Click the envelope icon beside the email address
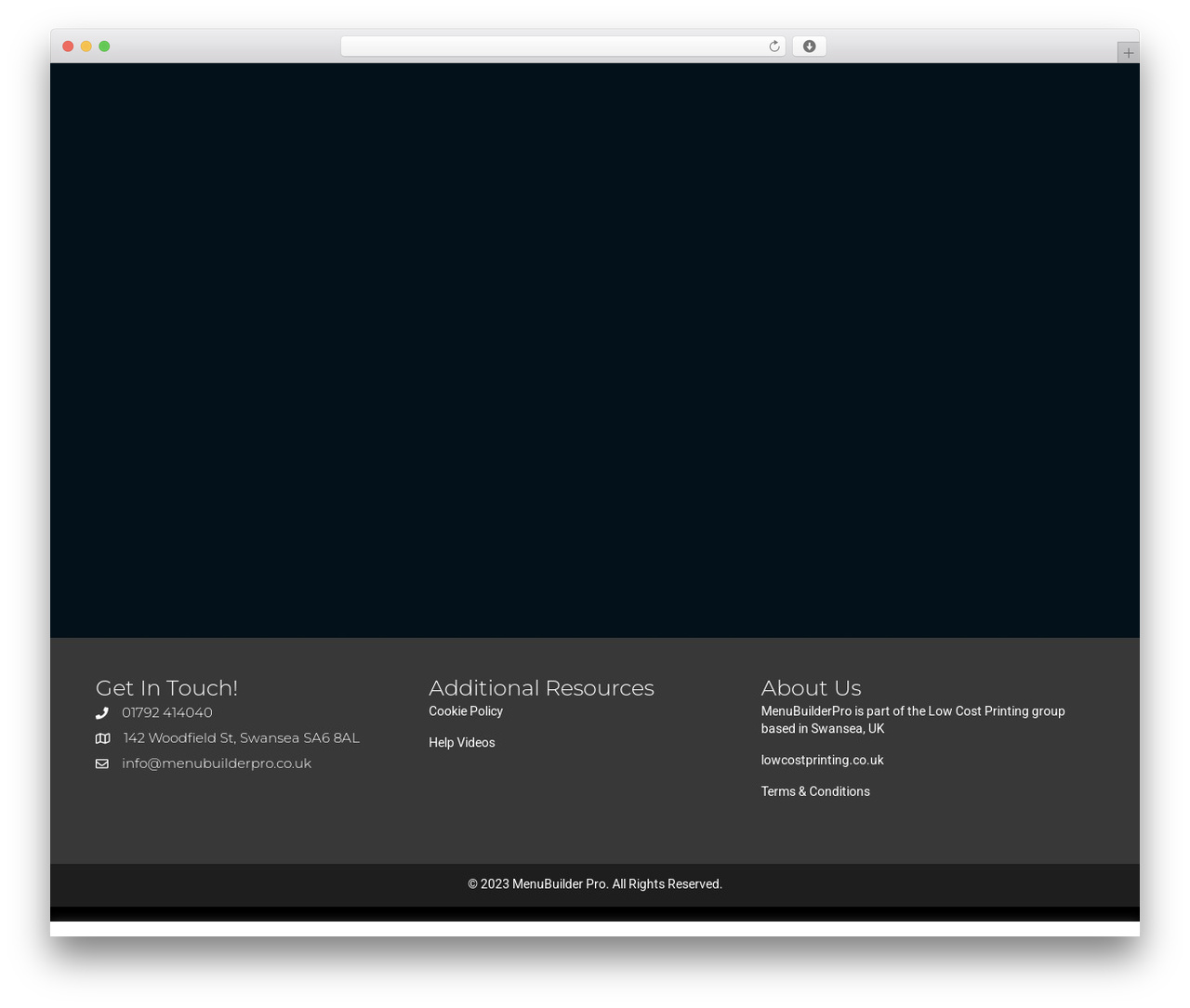This screenshot has width=1190, height=1008. tap(102, 763)
